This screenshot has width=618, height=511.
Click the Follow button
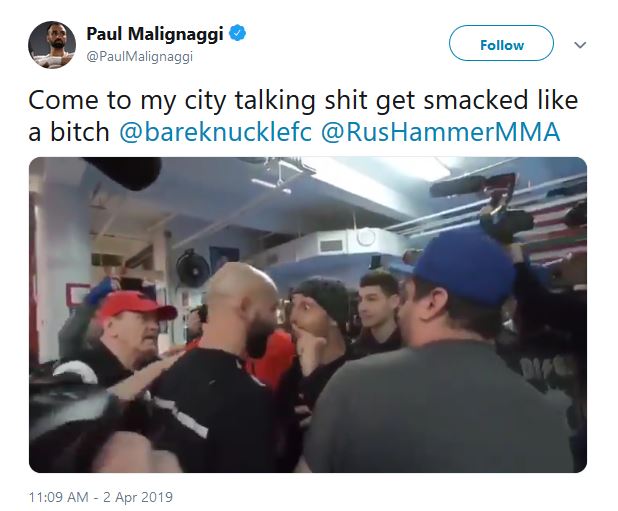[x=501, y=43]
